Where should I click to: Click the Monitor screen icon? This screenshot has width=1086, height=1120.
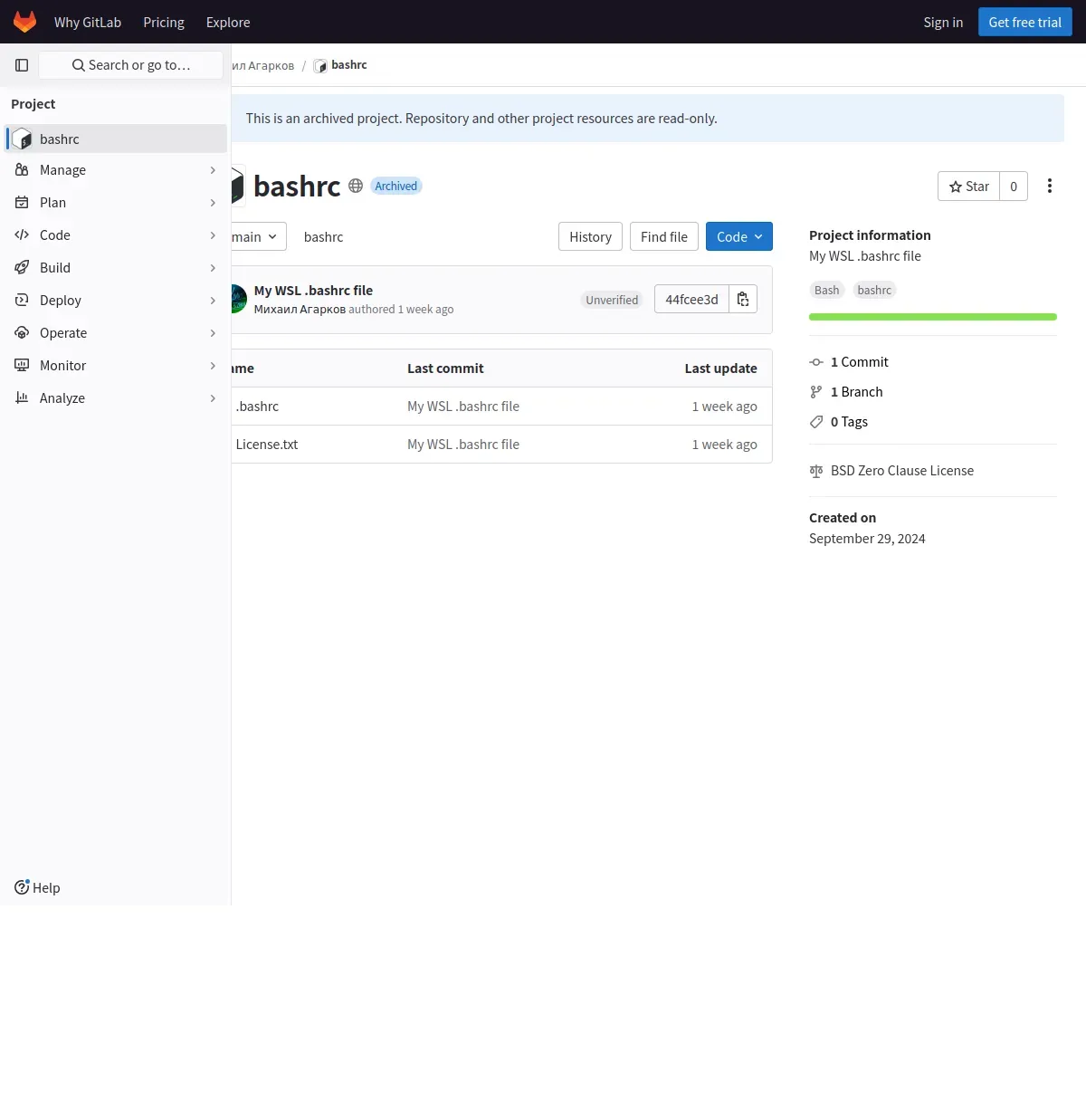pyautogui.click(x=22, y=366)
